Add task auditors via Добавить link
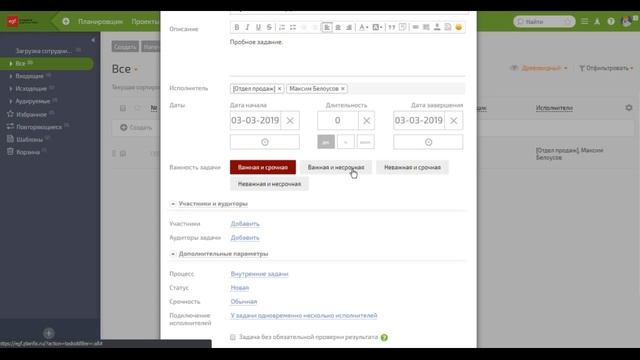The image size is (640, 360). point(245,238)
